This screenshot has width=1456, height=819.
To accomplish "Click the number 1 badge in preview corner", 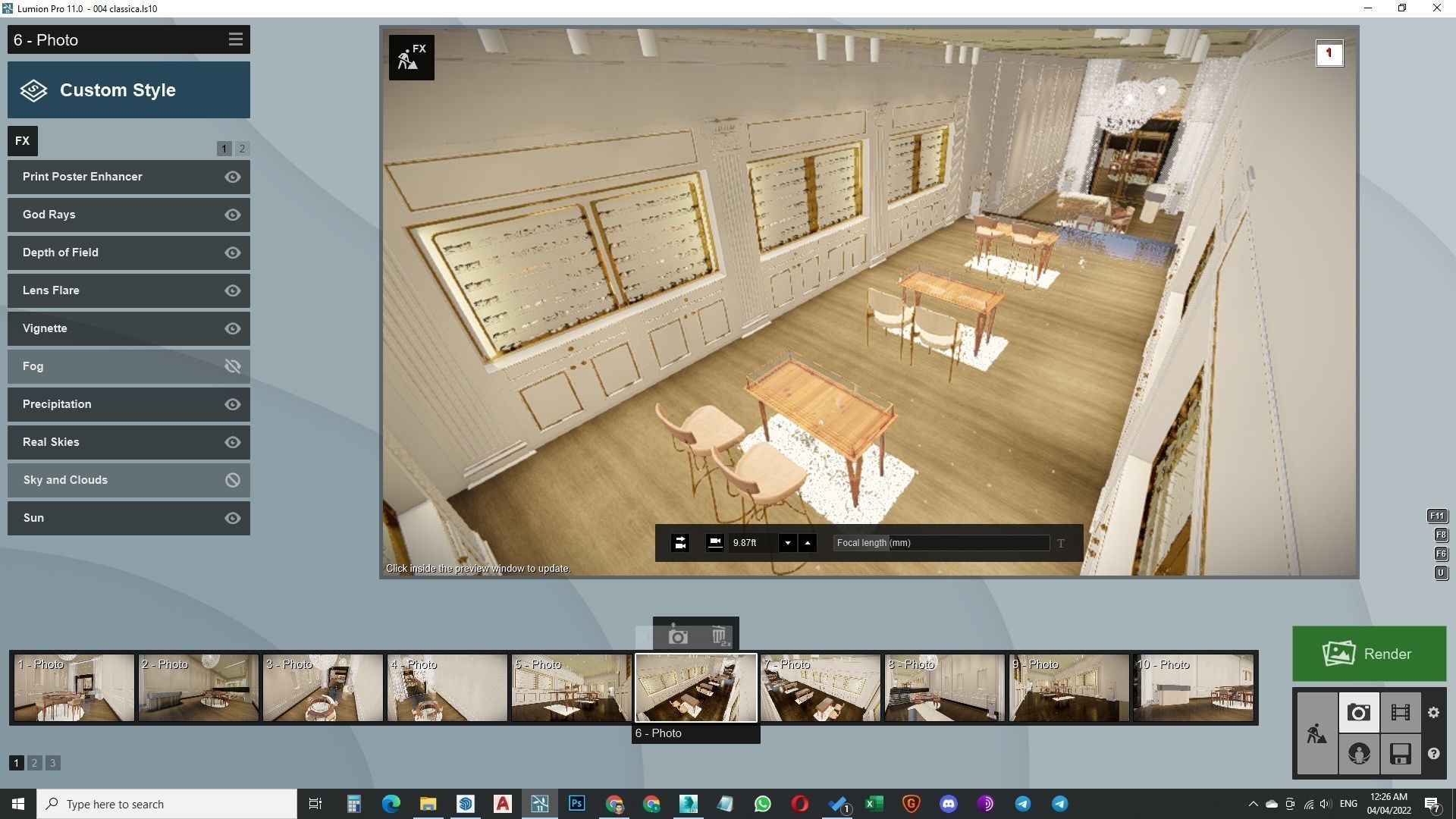I will 1329,53.
